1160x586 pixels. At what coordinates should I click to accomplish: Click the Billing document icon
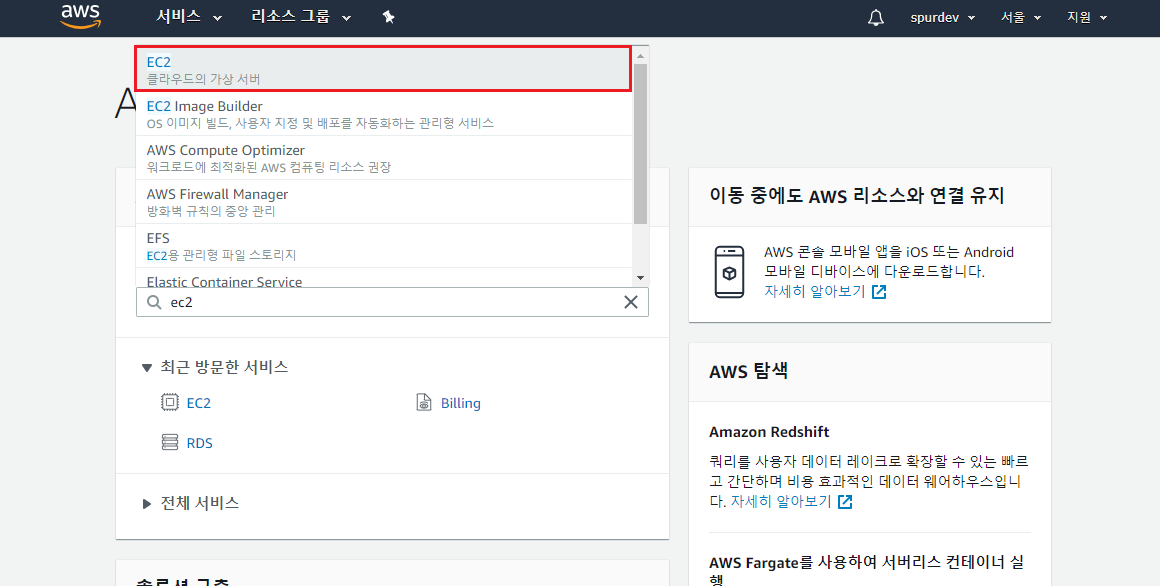tap(424, 403)
